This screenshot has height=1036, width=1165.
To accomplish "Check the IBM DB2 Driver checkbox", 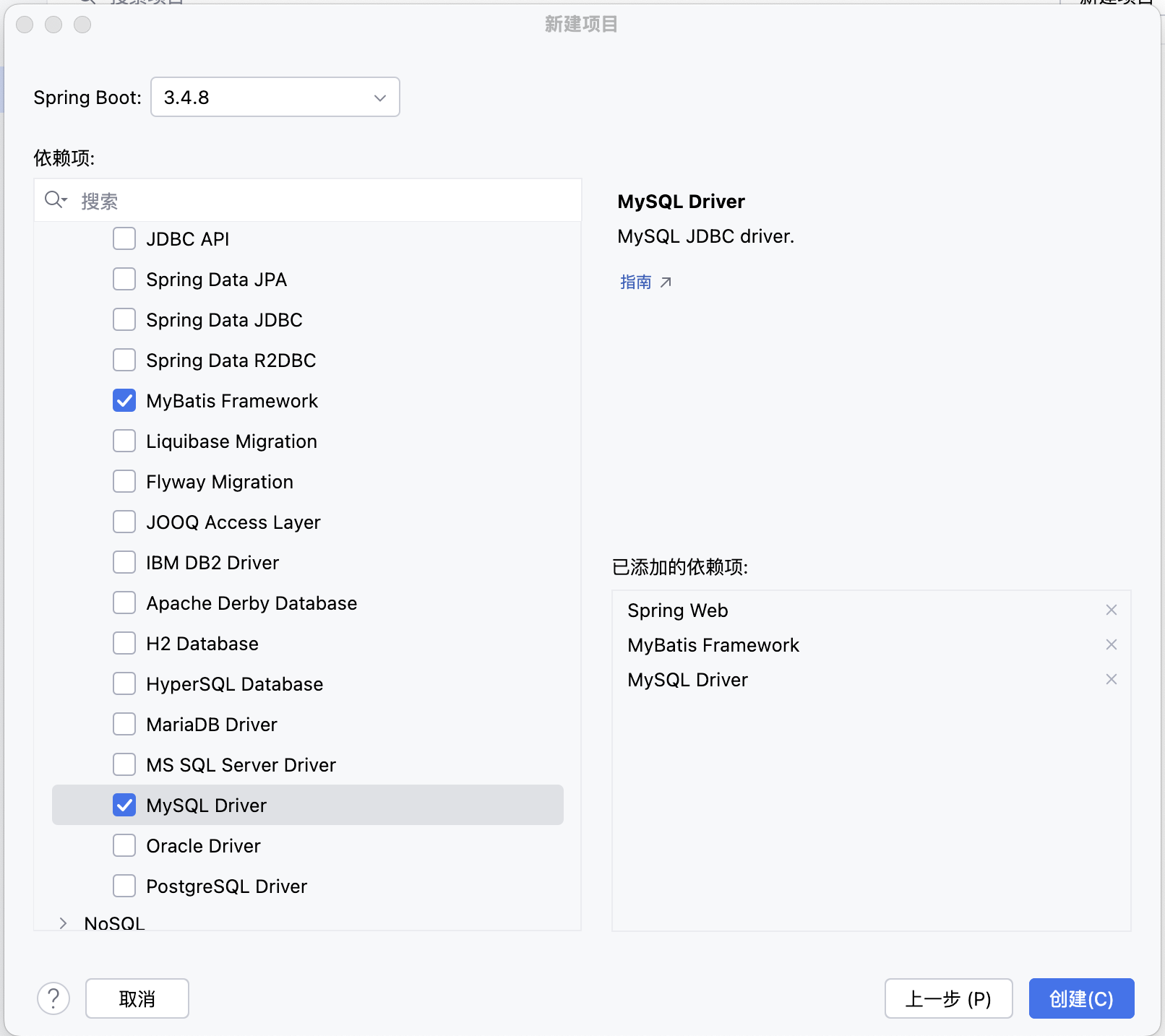I will [124, 562].
